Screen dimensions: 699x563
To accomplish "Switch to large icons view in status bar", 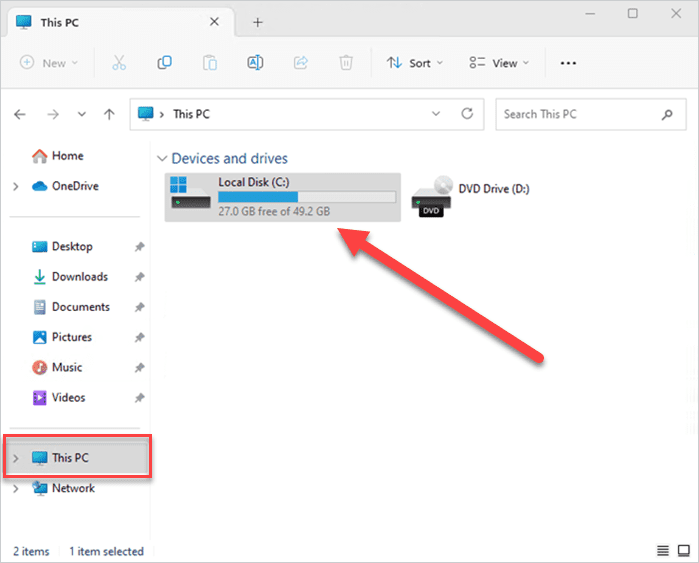I will 683,551.
